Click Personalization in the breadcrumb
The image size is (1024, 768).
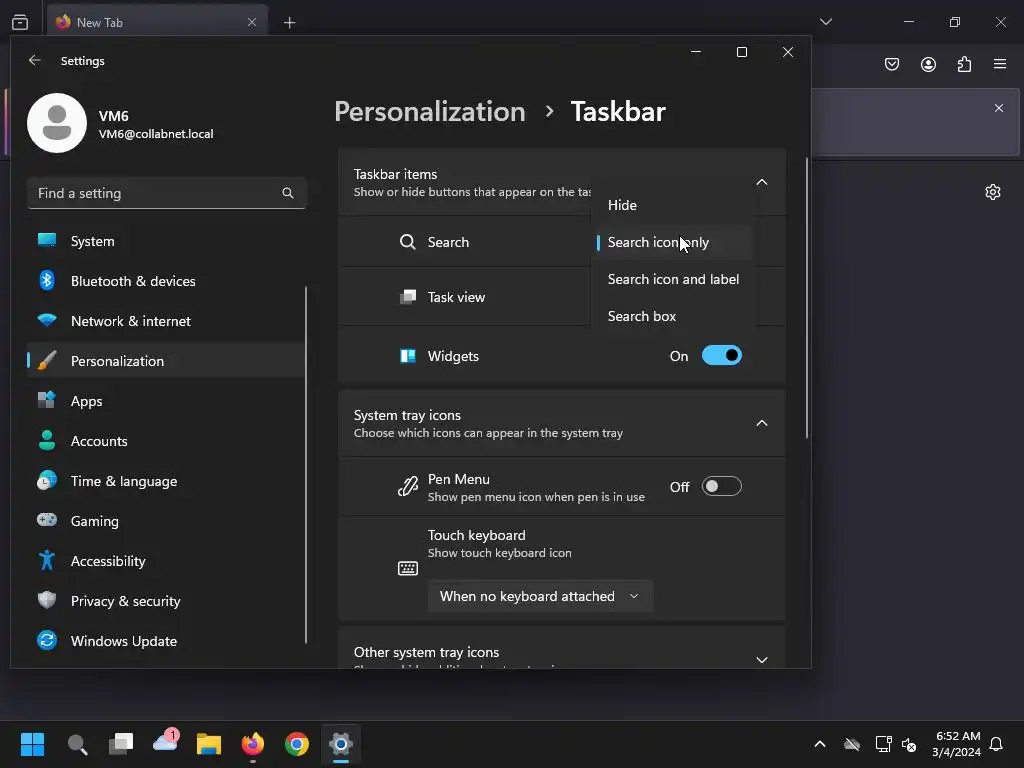pos(430,112)
